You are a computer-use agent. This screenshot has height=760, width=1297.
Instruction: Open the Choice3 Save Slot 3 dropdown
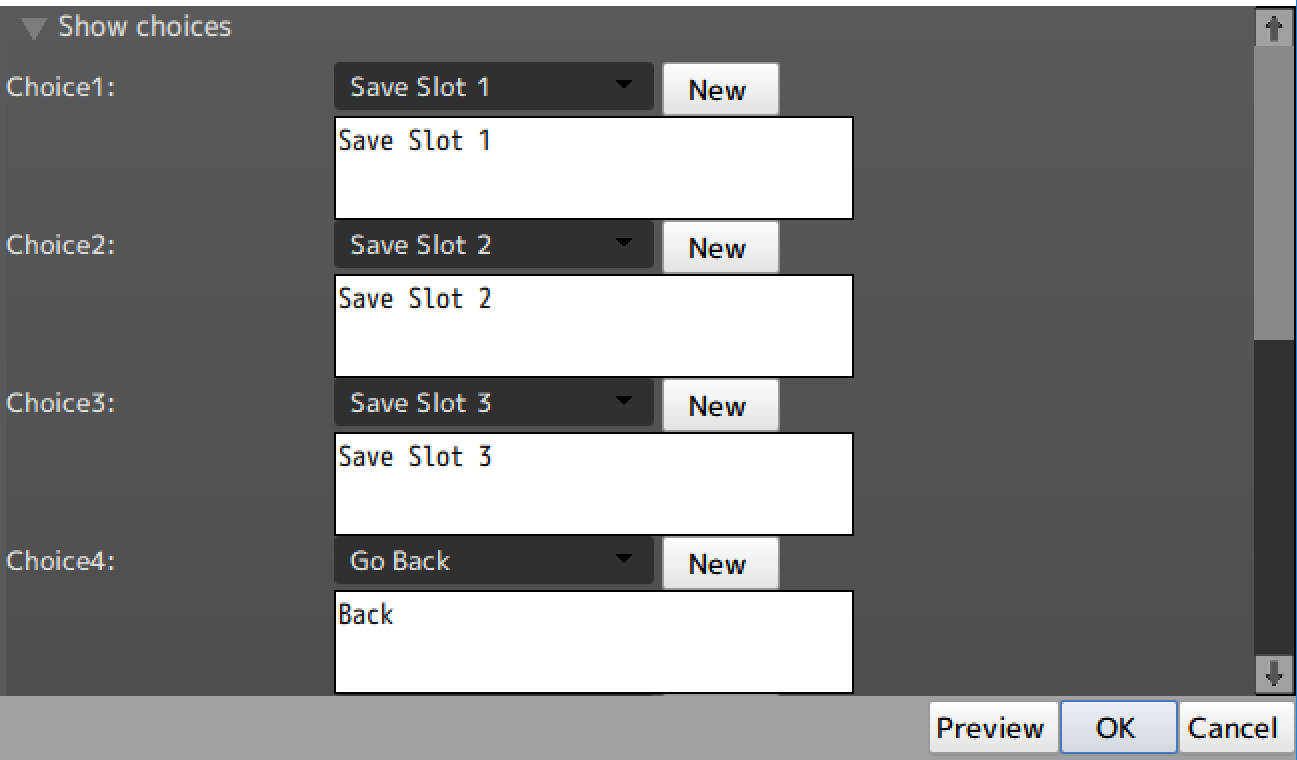(x=493, y=403)
